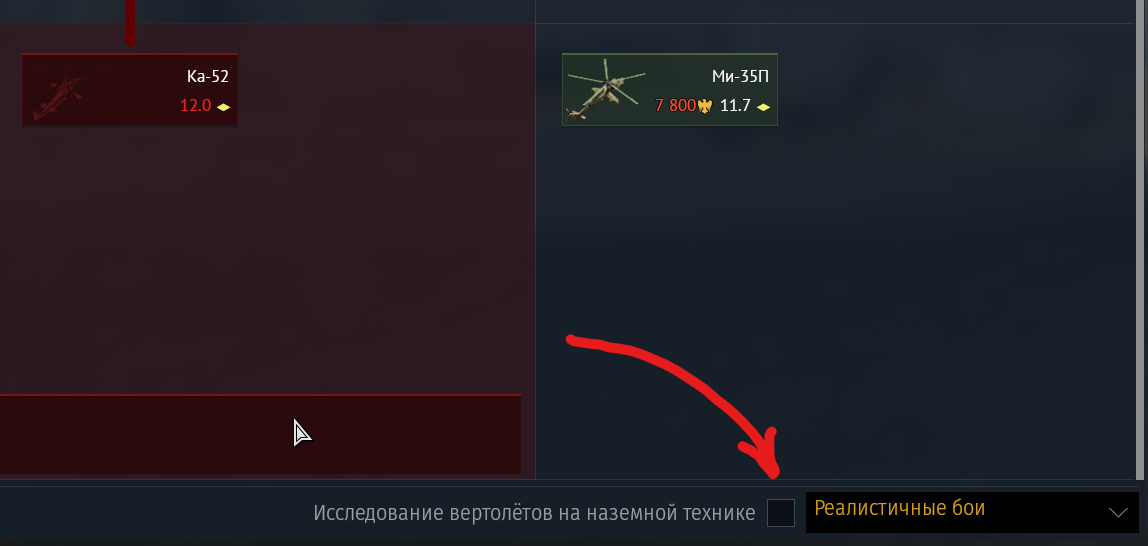Open the locked Ка-52 vehicle card

tap(130, 89)
